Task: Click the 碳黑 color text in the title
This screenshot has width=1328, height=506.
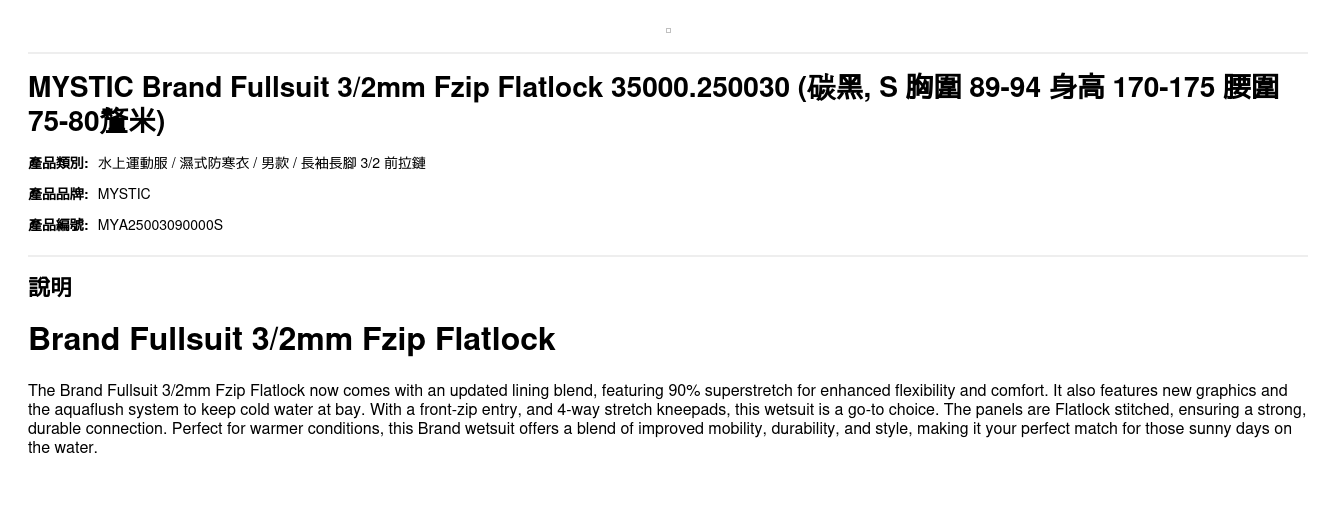Action: tap(835, 88)
